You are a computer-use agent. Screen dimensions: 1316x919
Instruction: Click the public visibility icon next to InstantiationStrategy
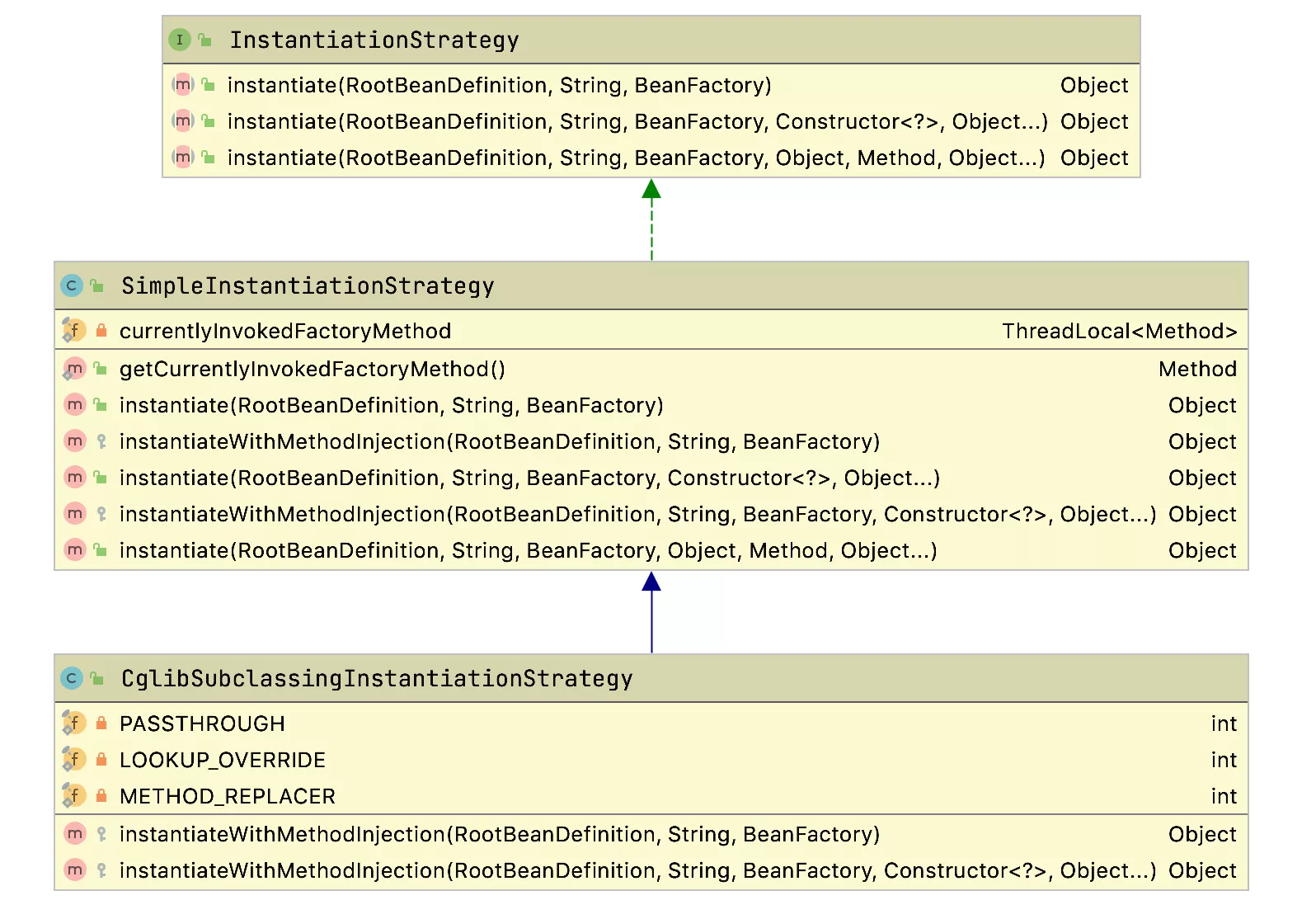[x=205, y=40]
